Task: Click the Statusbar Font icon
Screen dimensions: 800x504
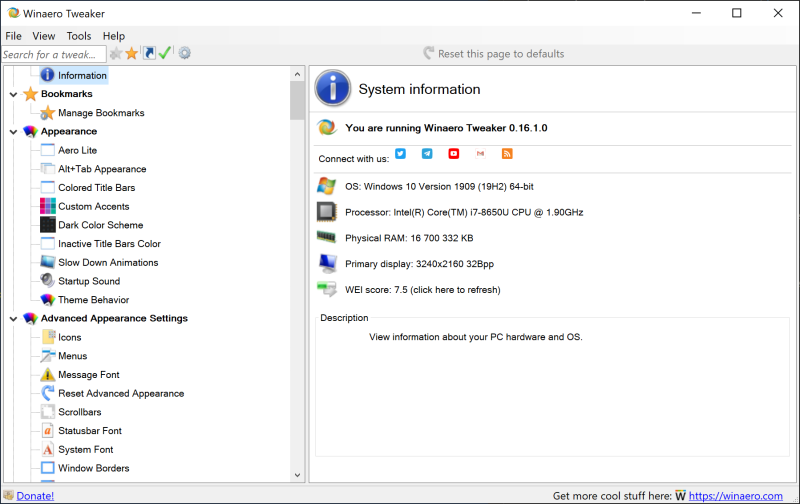Action: point(47,431)
